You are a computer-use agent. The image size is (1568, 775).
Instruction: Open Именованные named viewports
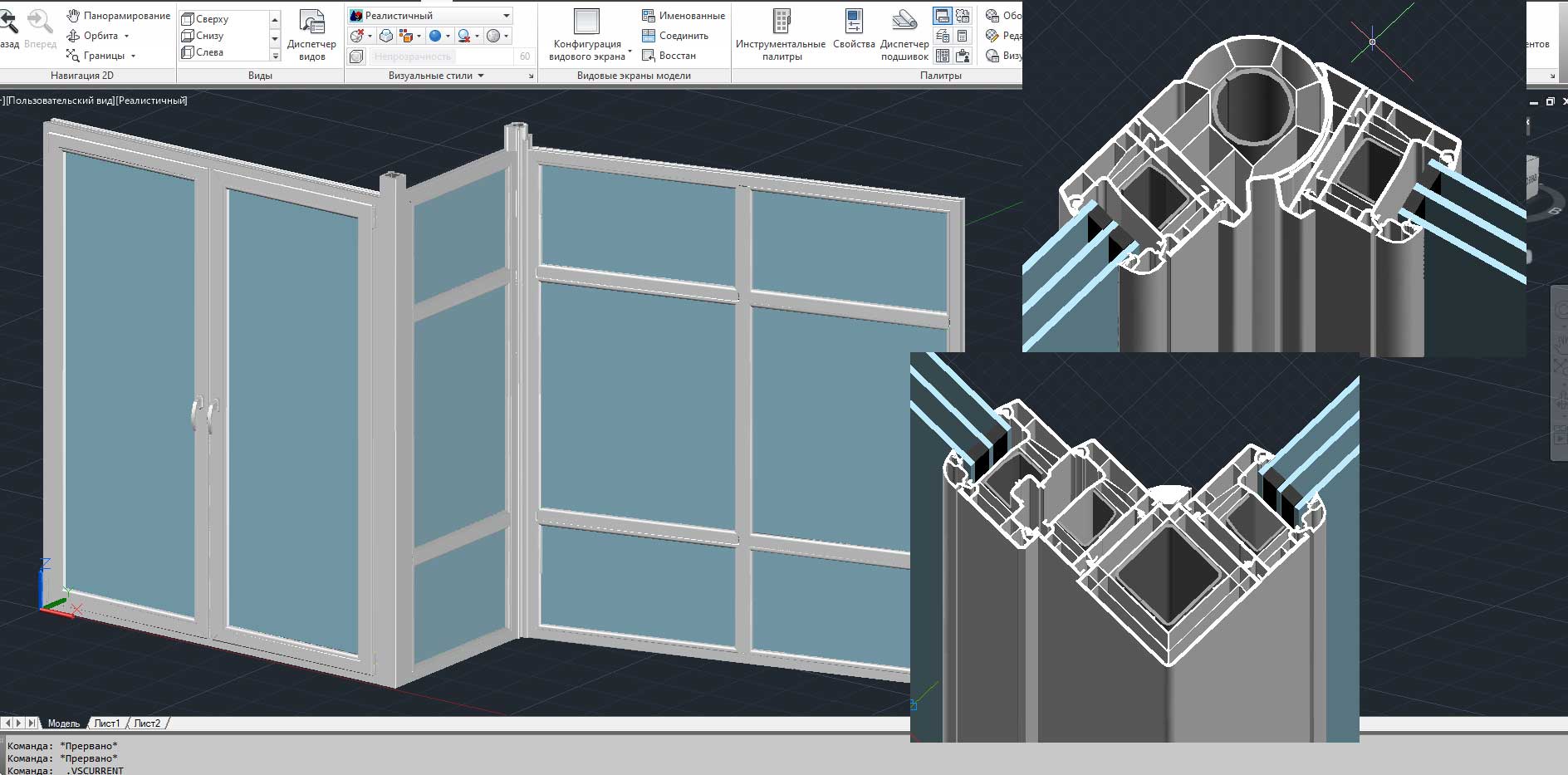[x=683, y=16]
